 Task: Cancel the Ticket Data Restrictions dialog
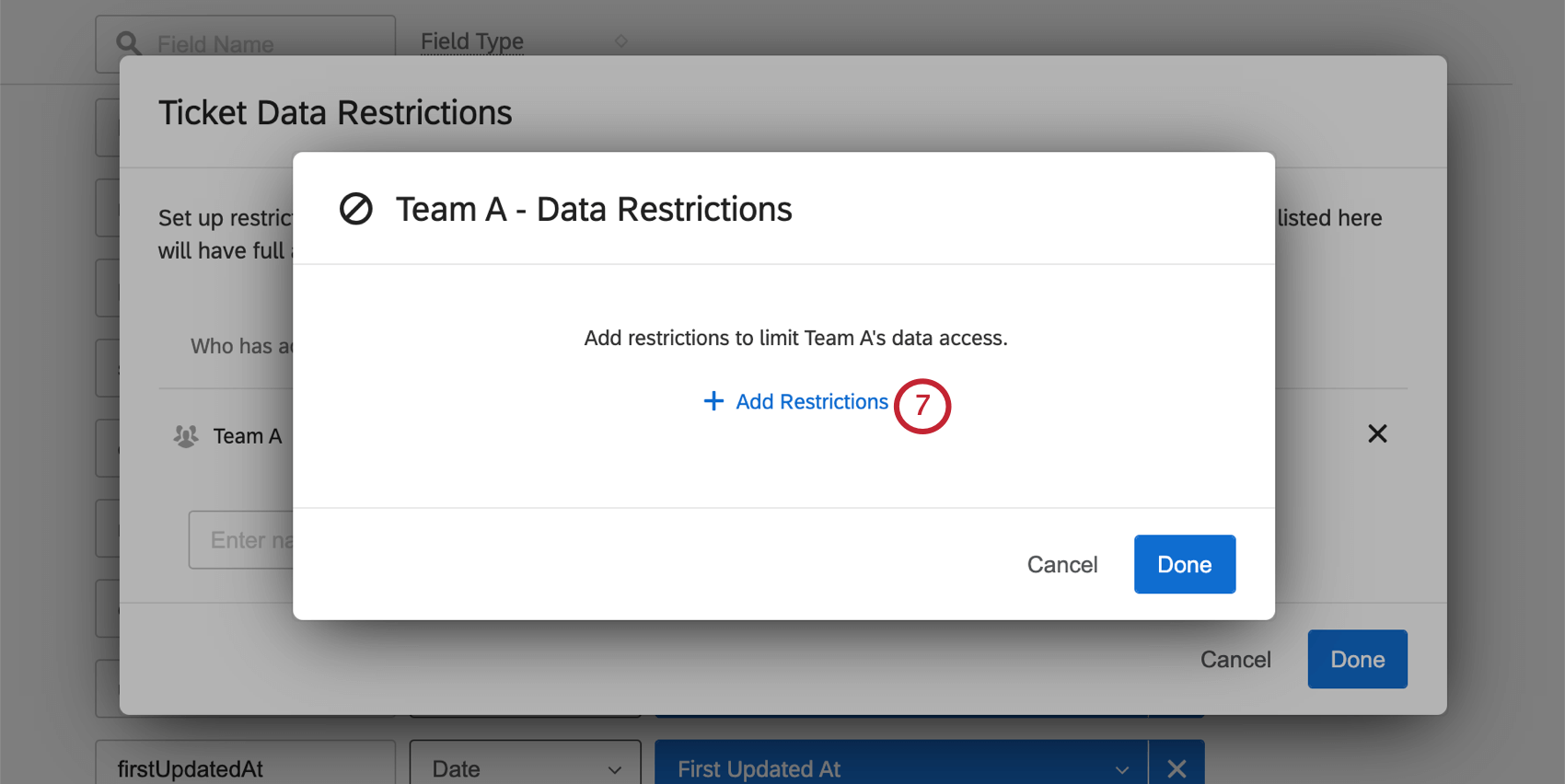(1235, 660)
